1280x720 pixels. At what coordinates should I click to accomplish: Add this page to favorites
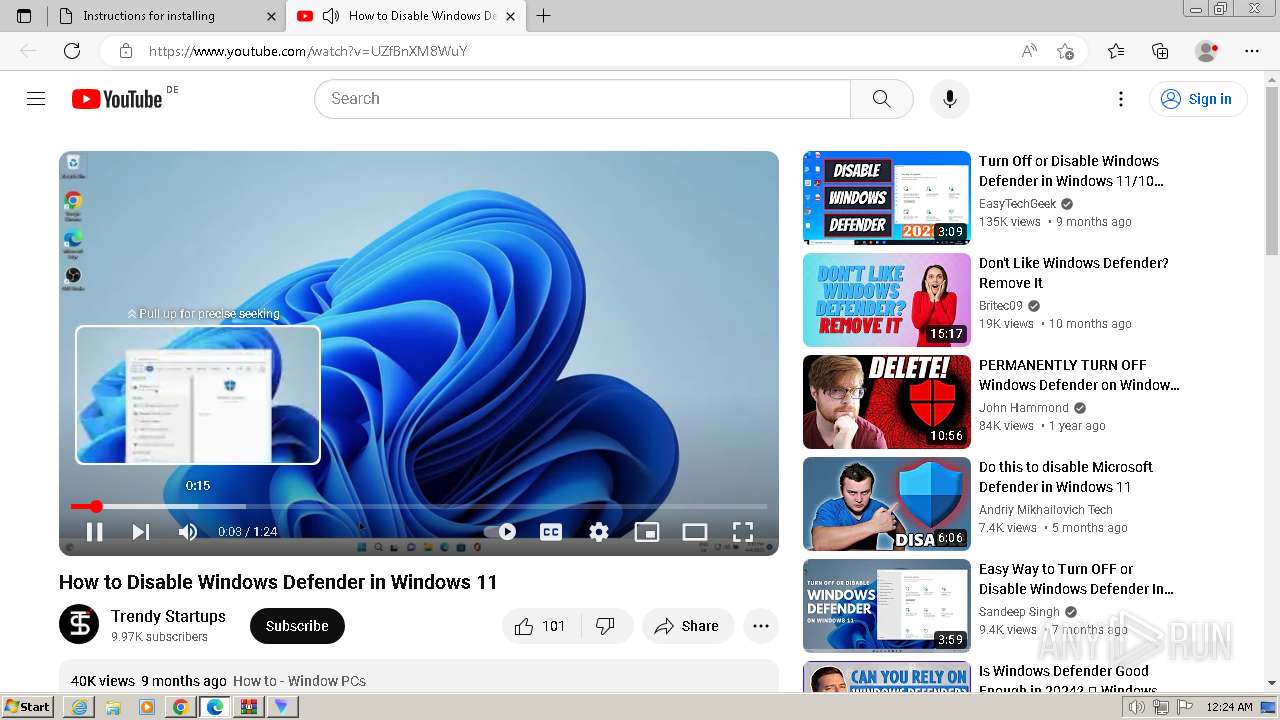coord(1065,51)
